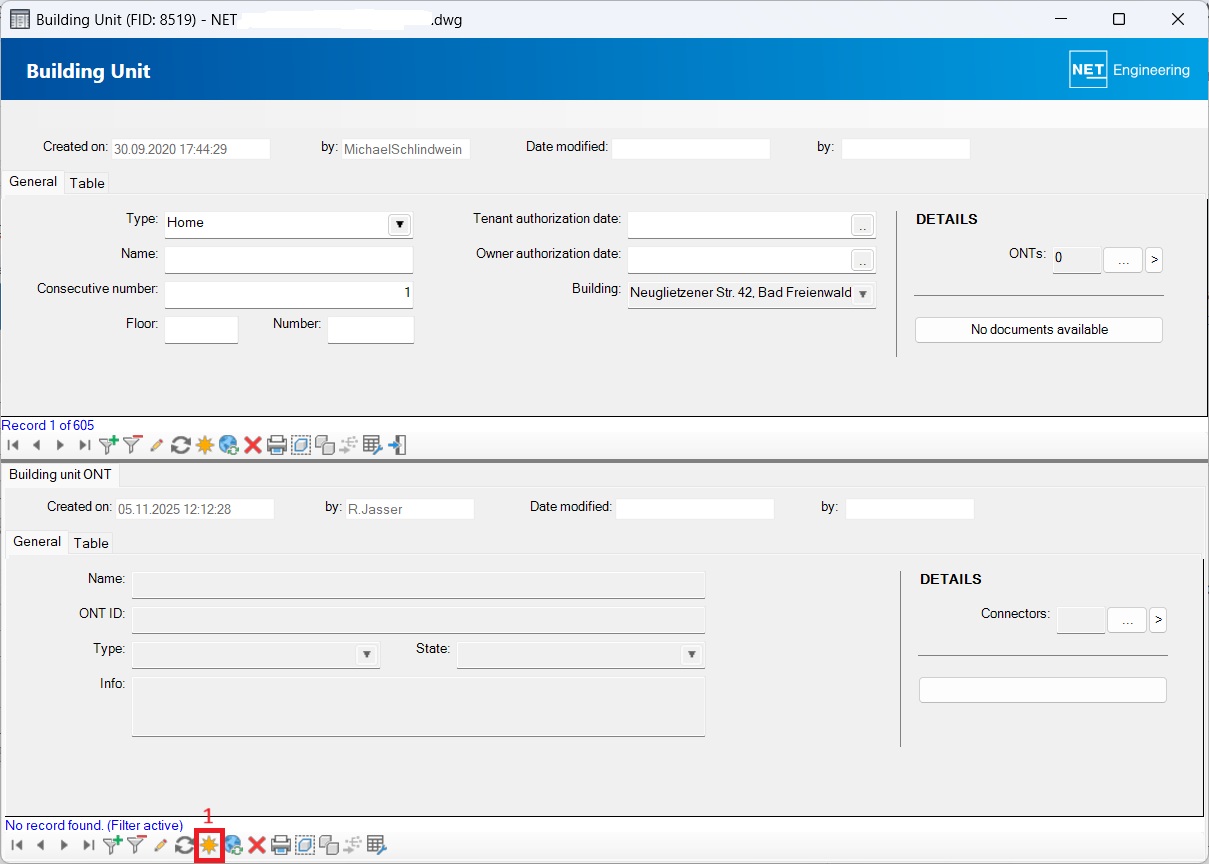
Task: Click red X delete icon in upper toolbar
Action: 253,445
